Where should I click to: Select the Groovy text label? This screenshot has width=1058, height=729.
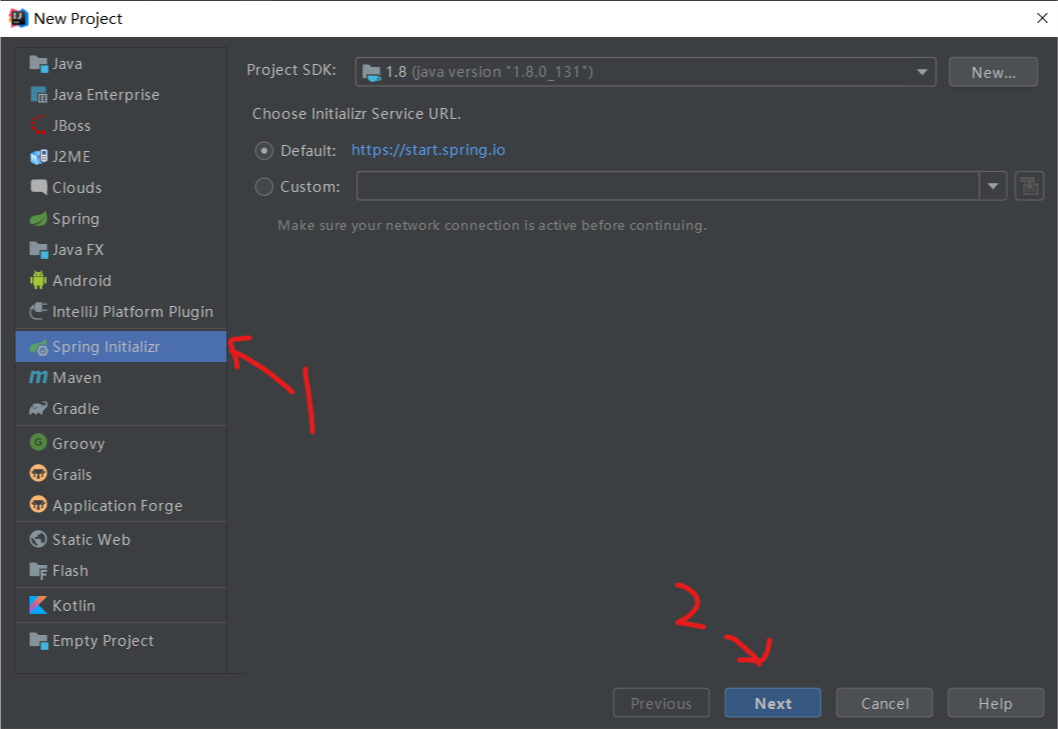[x=78, y=443]
